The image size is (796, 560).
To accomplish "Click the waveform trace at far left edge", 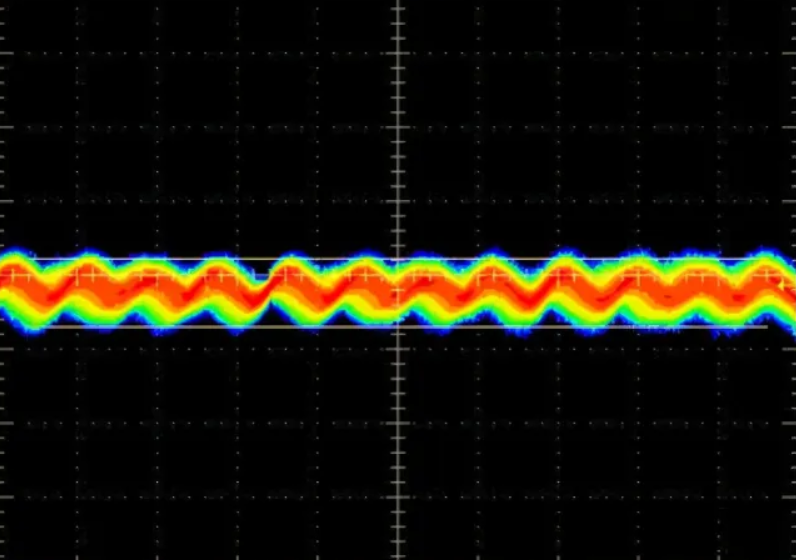I will [5, 285].
